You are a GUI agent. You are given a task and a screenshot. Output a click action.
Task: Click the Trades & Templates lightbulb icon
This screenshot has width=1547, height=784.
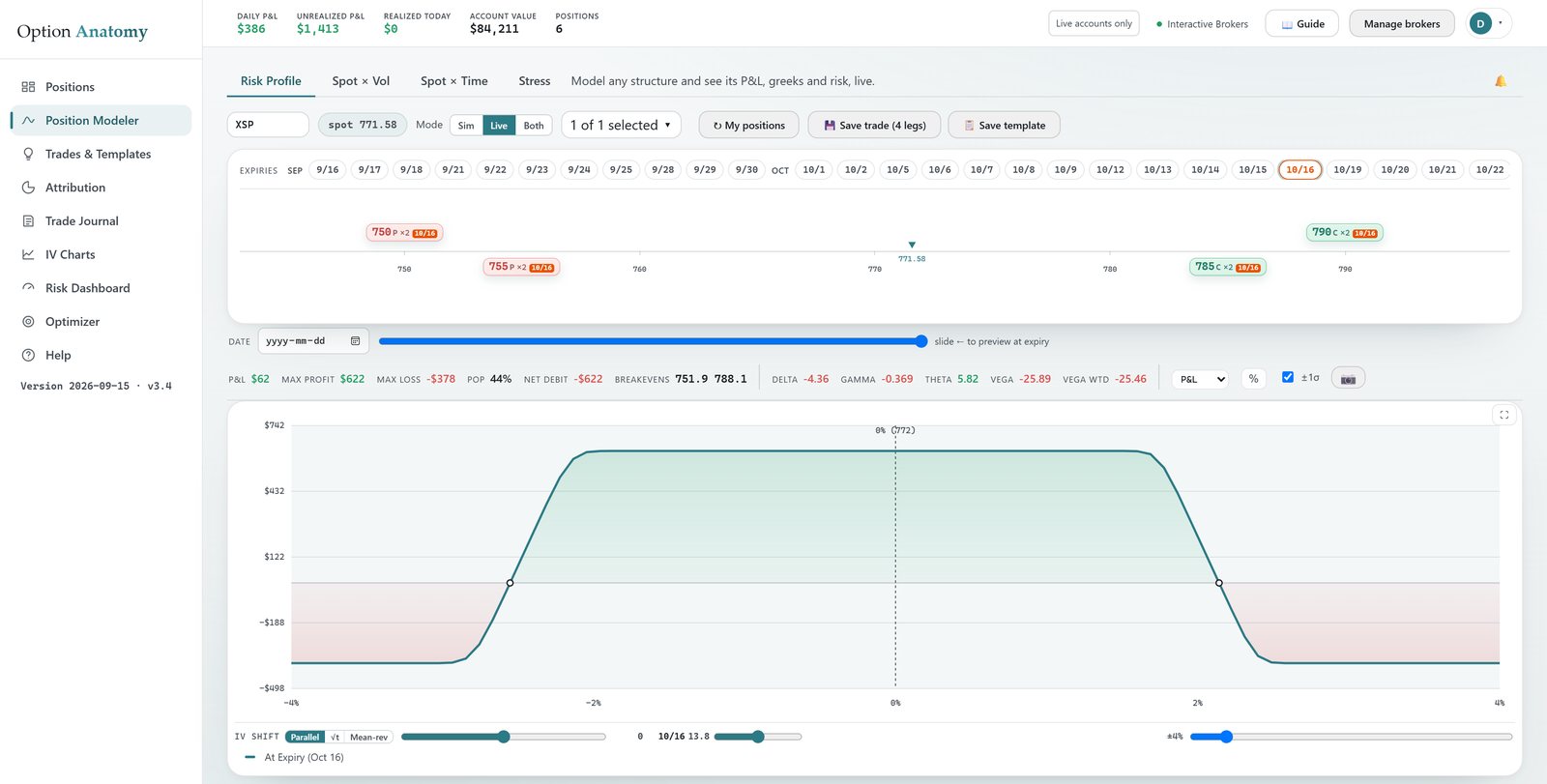point(28,154)
